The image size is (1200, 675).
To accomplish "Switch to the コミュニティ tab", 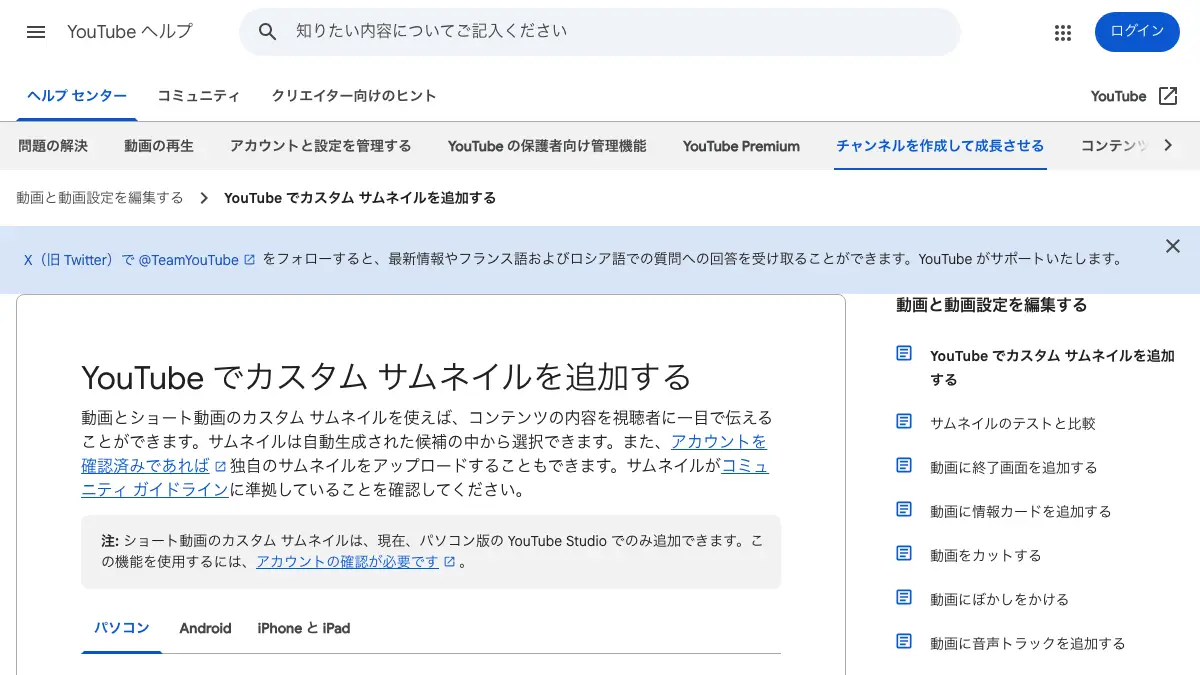I will (x=199, y=96).
